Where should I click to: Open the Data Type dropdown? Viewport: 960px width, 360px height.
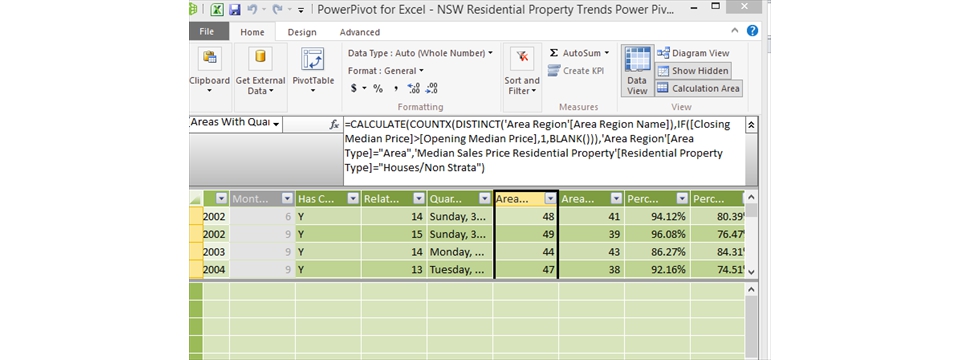(x=421, y=53)
